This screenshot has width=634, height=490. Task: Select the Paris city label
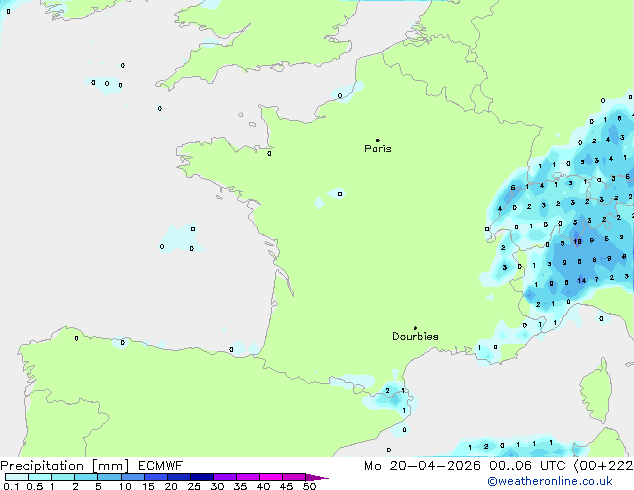[378, 149]
